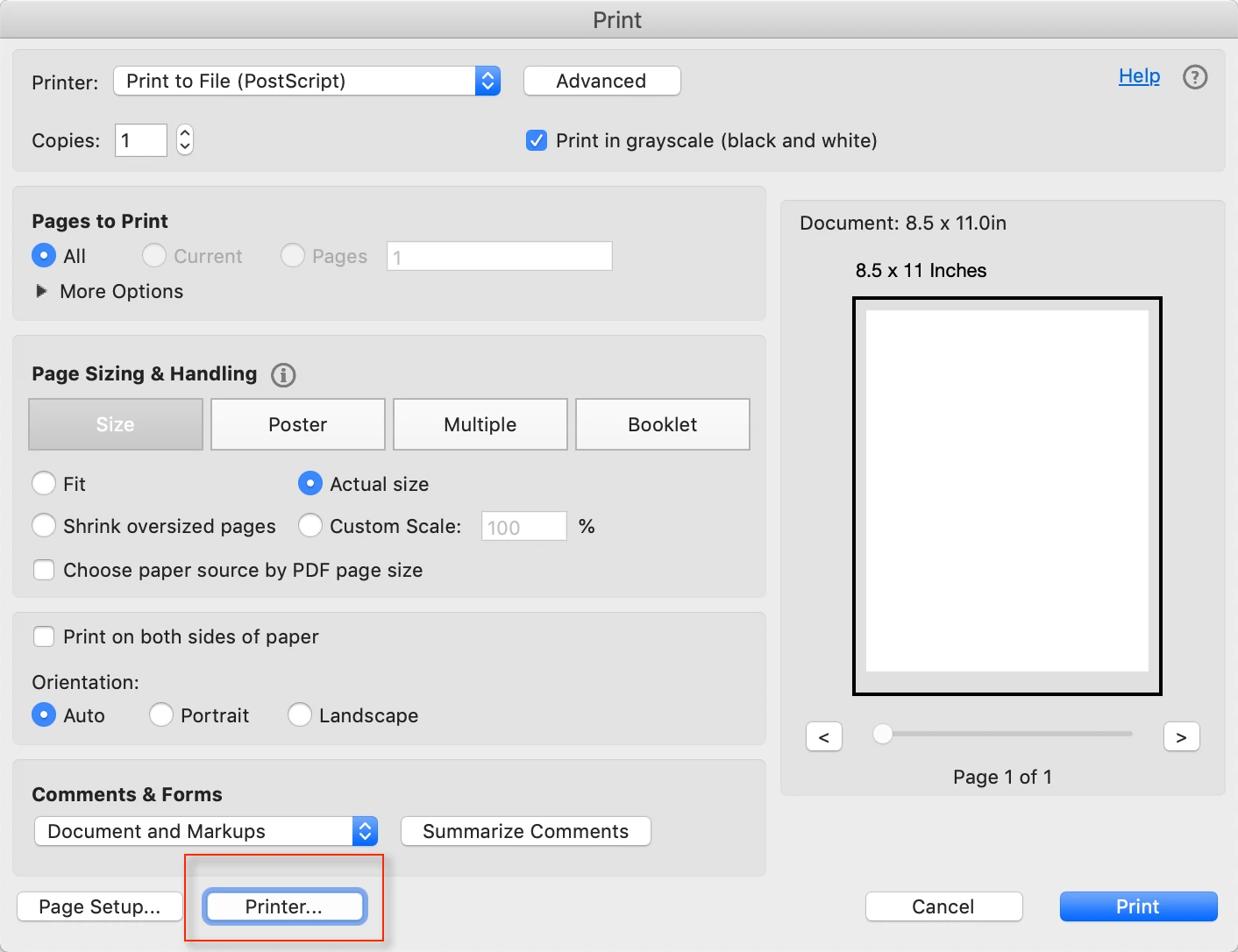This screenshot has width=1238, height=952.
Task: Open the Printer selection dropdown
Action: [x=307, y=81]
